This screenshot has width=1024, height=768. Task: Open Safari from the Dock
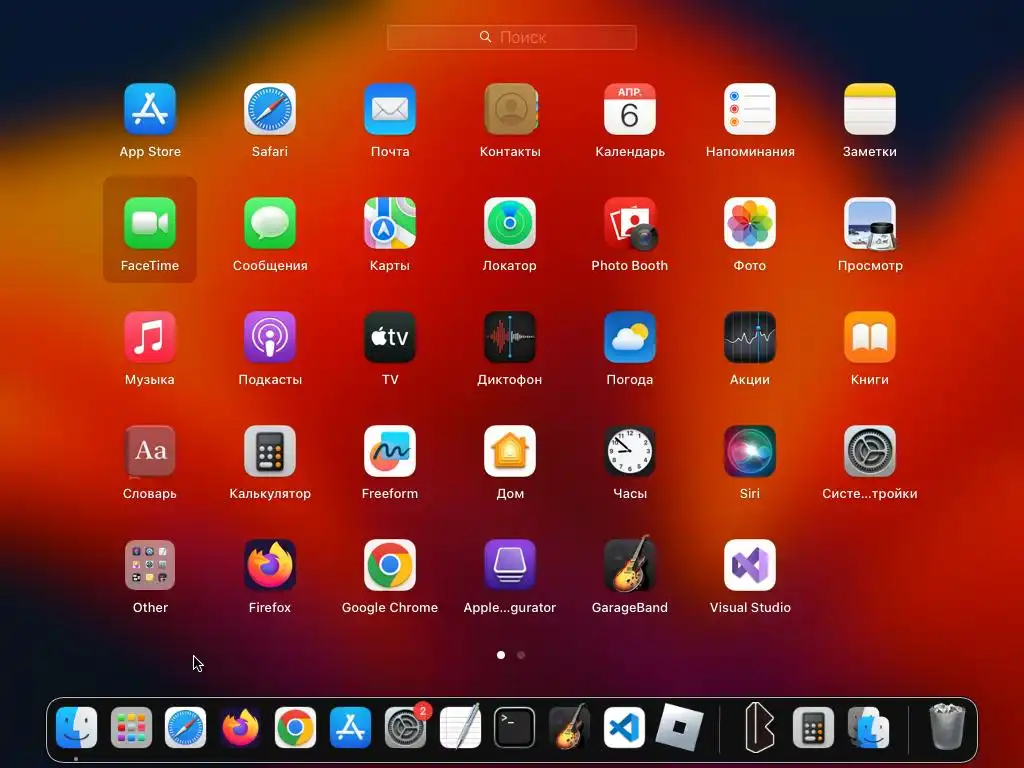(x=185, y=728)
